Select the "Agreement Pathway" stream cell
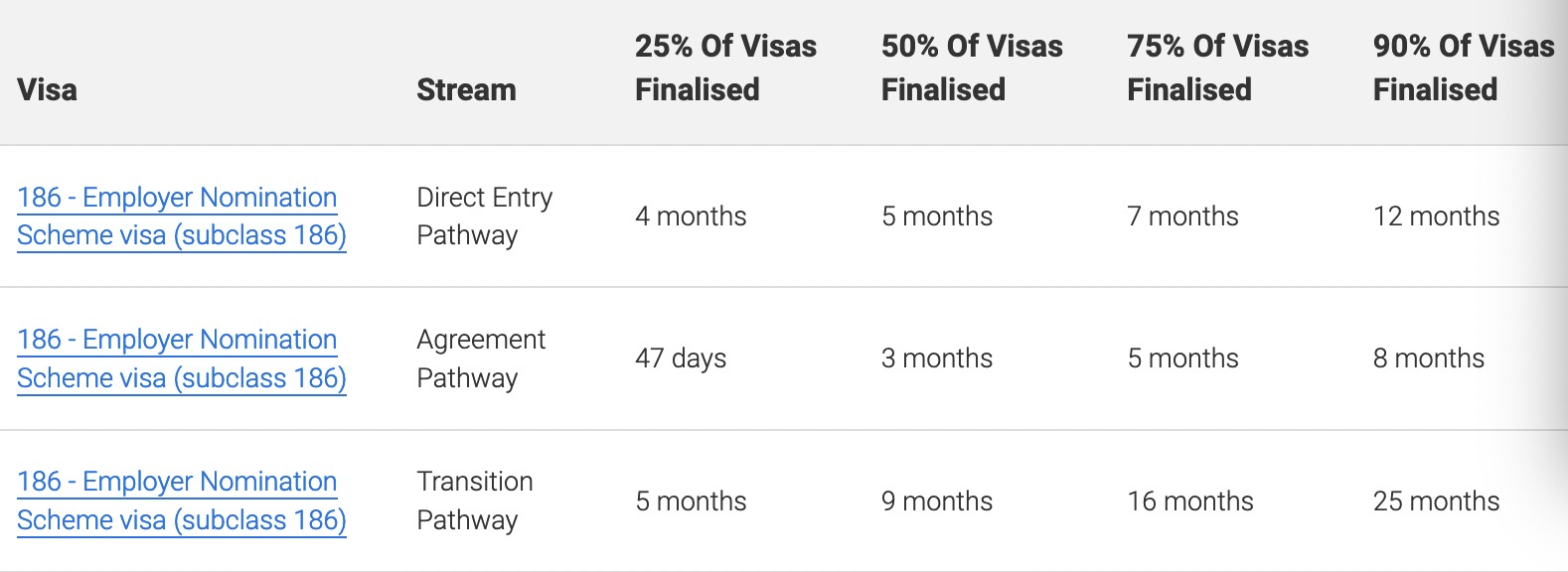The height and width of the screenshot is (572, 1568). [x=481, y=358]
